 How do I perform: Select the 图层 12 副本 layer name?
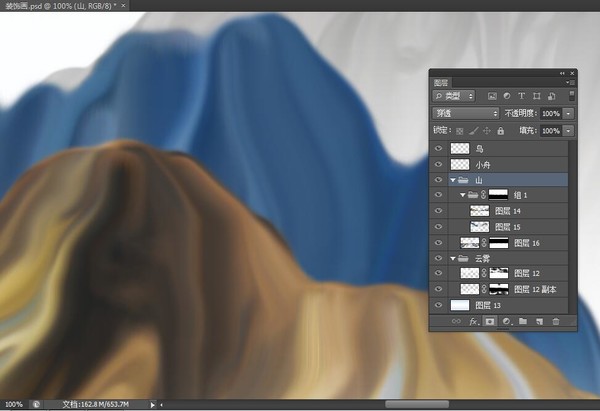coord(535,289)
